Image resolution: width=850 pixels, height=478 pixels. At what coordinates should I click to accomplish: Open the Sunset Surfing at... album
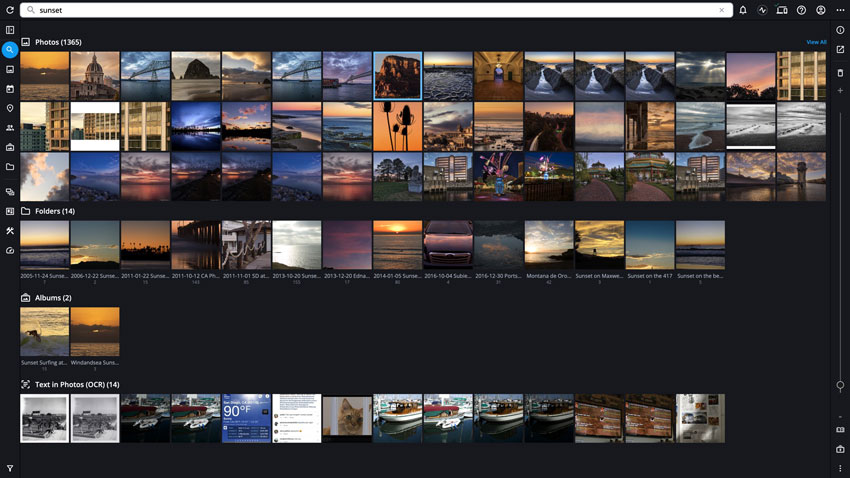pyautogui.click(x=44, y=332)
